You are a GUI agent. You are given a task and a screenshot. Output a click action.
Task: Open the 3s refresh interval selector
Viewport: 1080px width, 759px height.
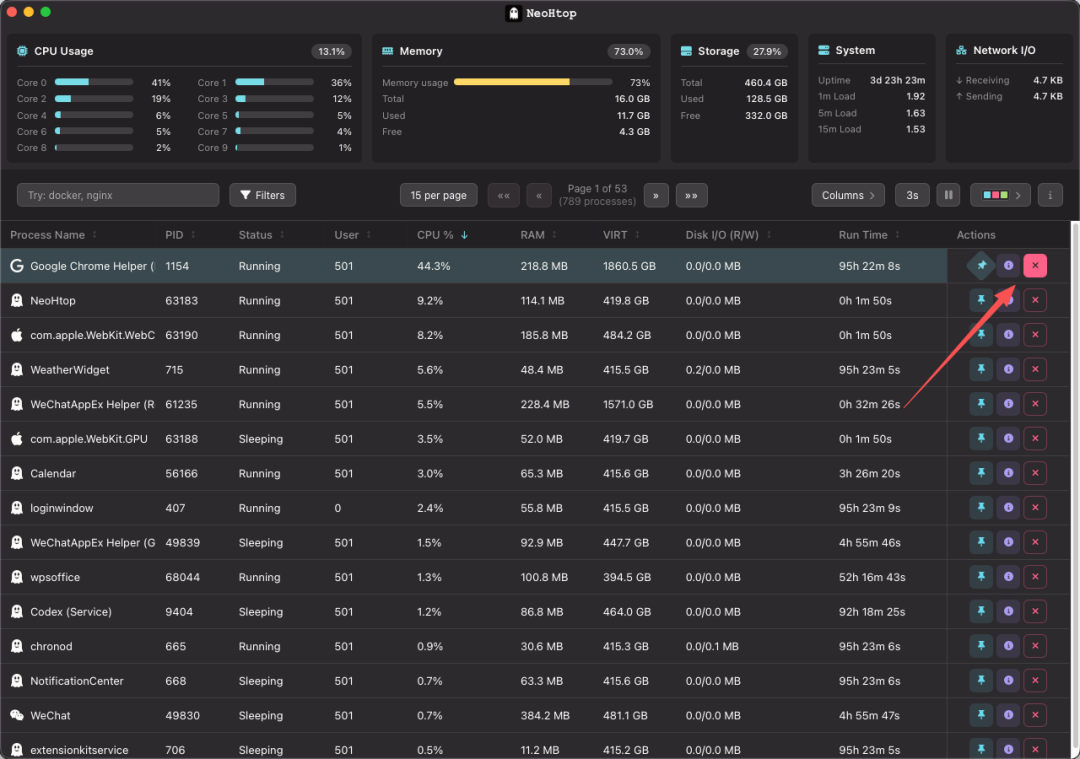[x=912, y=196]
